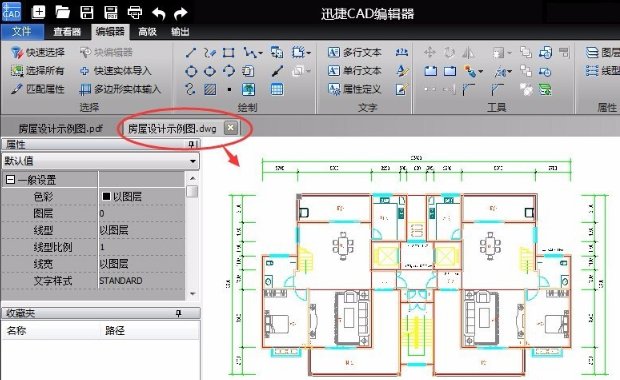Image resolution: width=620 pixels, height=380 pixels.
Task: Click 快速实体导入
Action: coord(115,71)
